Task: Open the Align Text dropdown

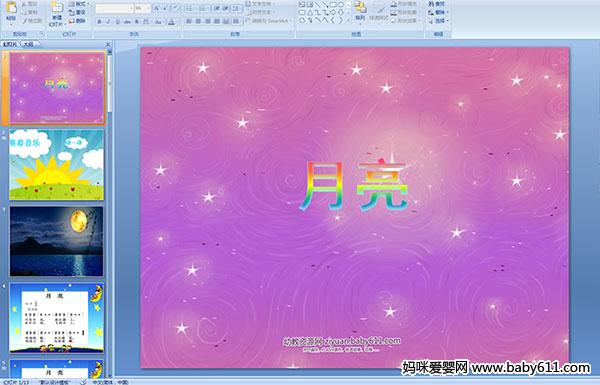Action: point(259,12)
